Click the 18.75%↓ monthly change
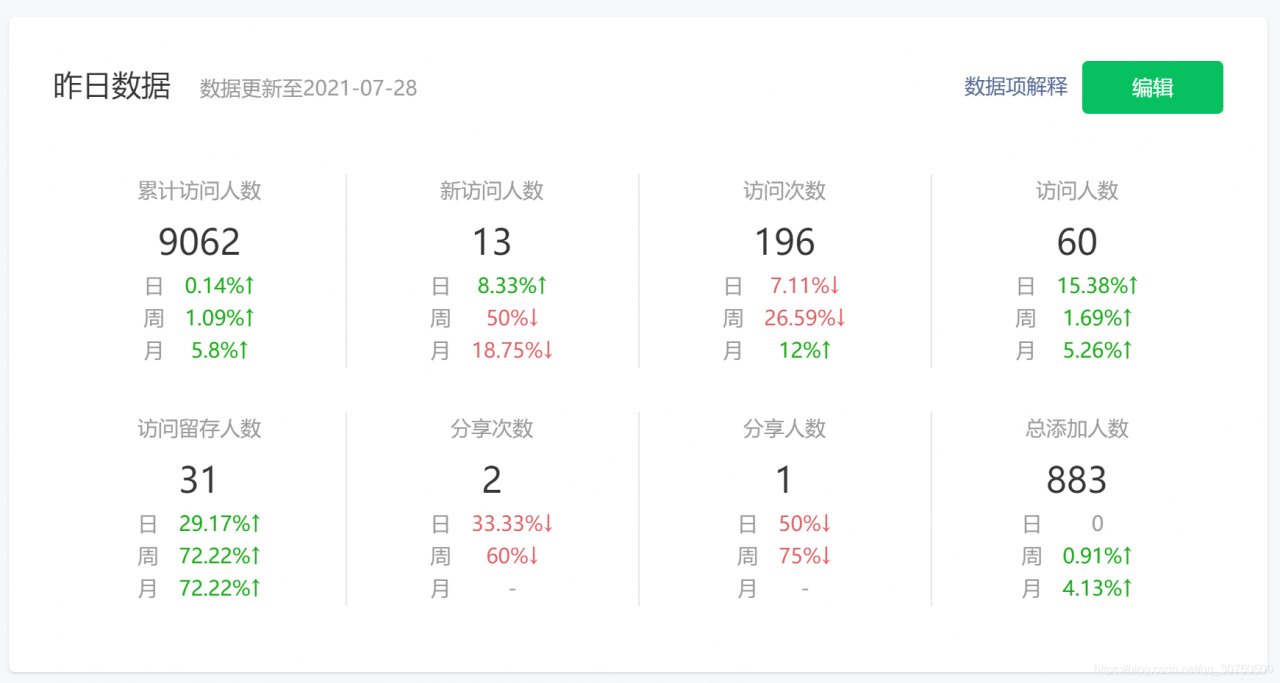 pos(512,351)
